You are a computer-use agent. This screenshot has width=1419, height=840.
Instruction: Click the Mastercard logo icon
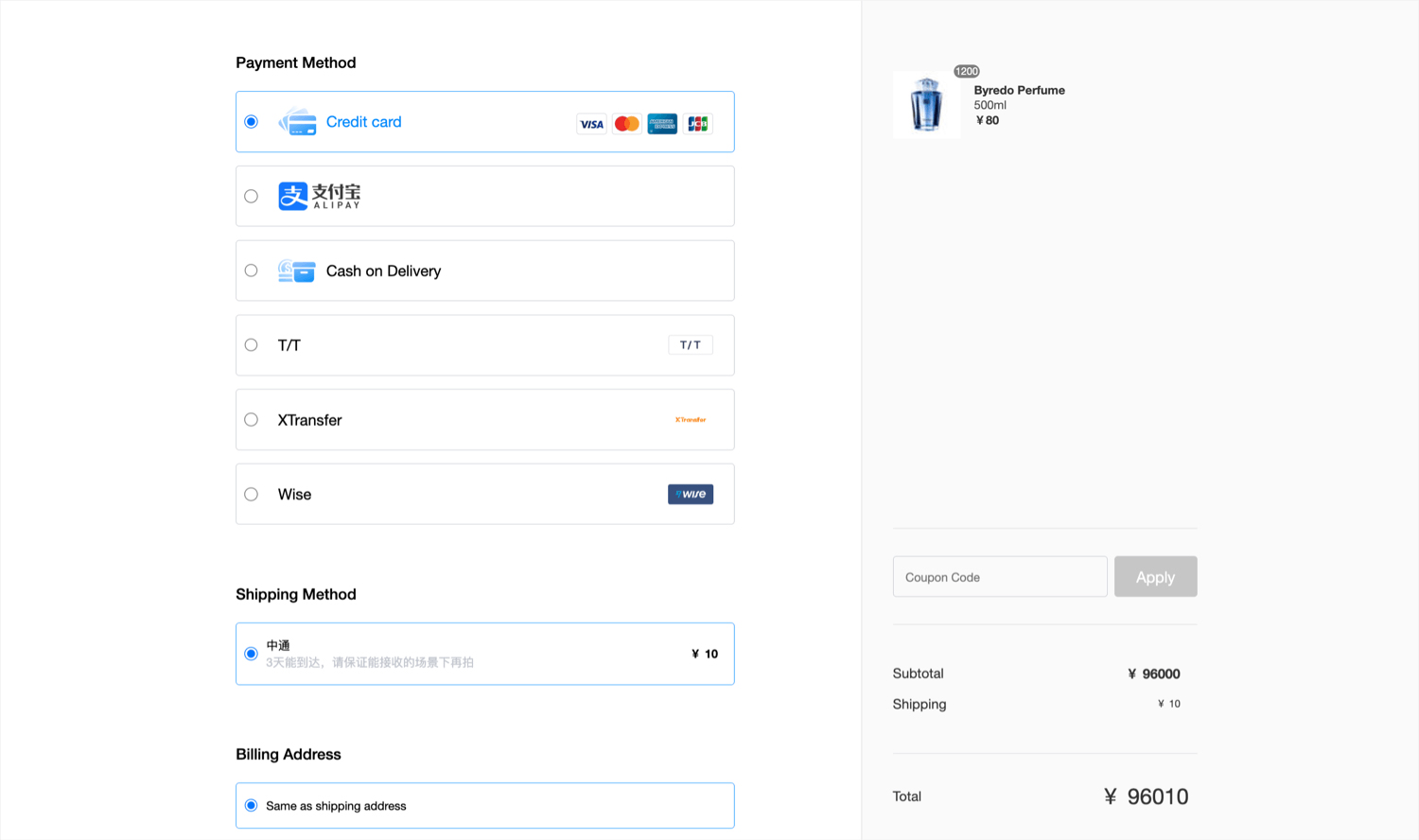pos(626,124)
